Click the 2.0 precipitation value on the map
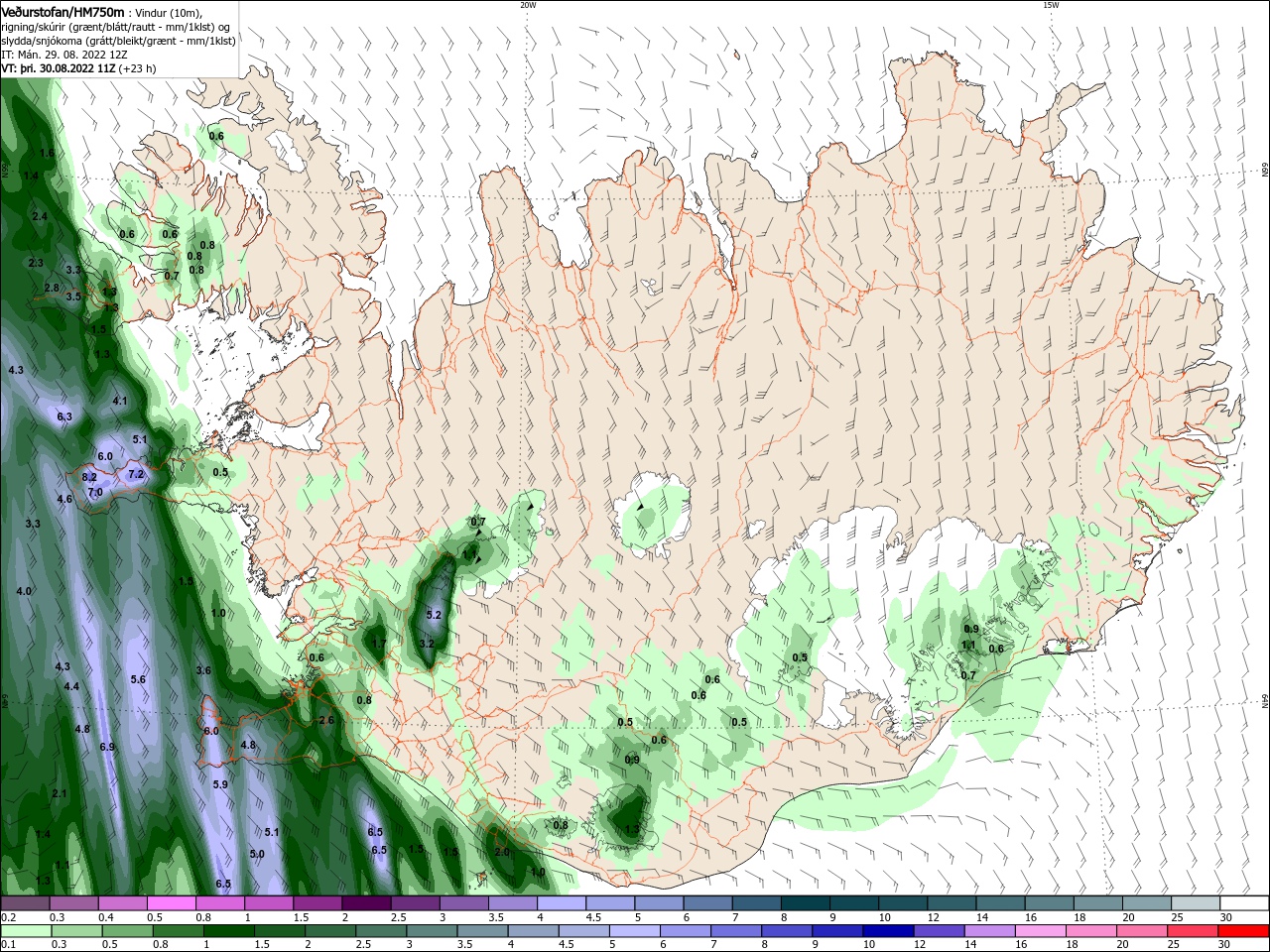 click(x=502, y=852)
